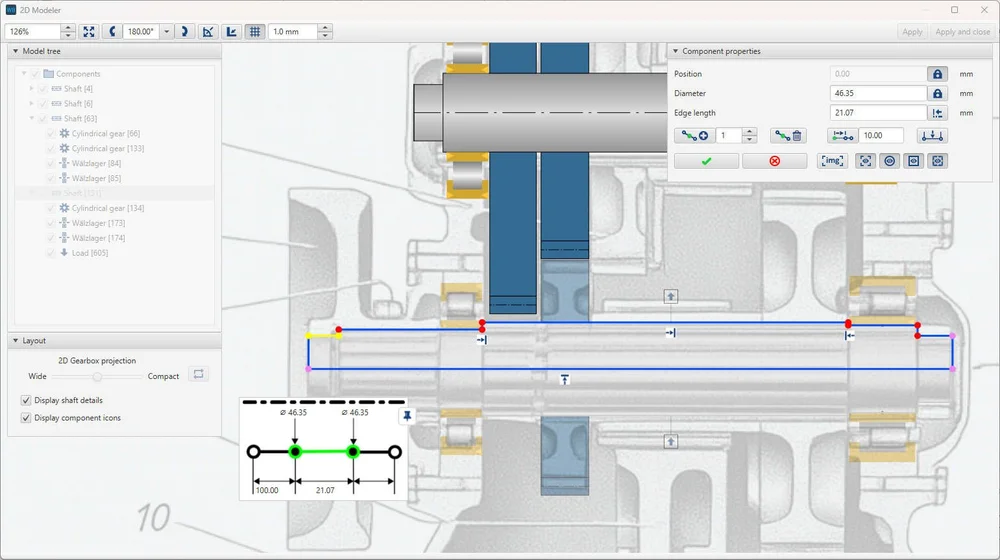Click the add shaft segment plus icon

[x=694, y=135]
